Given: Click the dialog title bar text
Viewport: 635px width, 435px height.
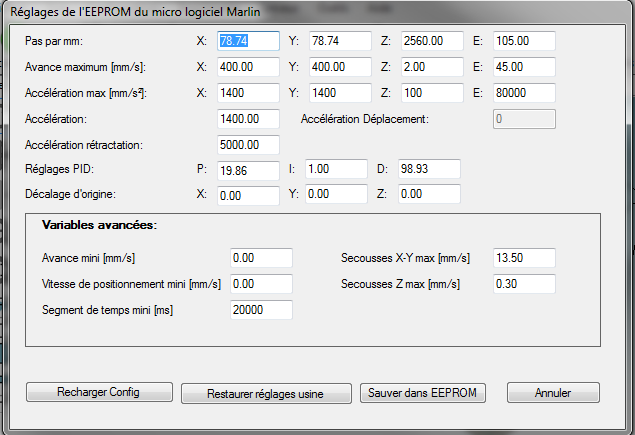Looking at the screenshot, I should coord(135,12).
